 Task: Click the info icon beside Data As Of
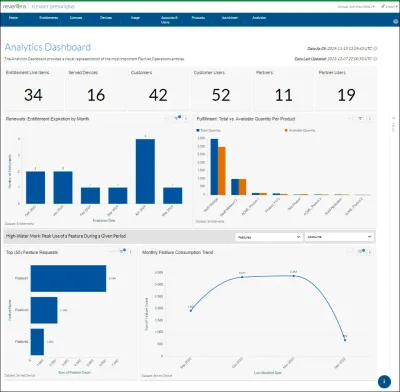coord(375,49)
